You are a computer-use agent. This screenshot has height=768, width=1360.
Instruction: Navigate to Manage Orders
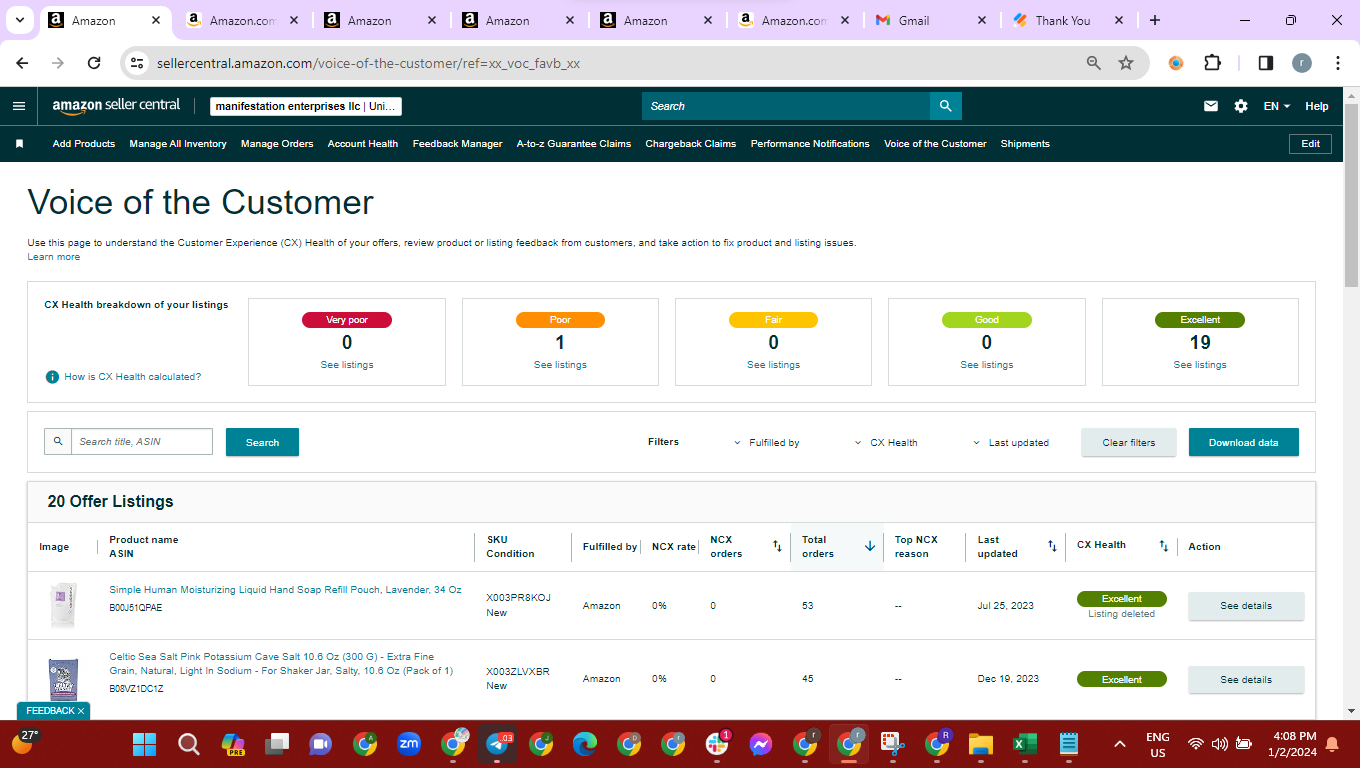tap(277, 144)
